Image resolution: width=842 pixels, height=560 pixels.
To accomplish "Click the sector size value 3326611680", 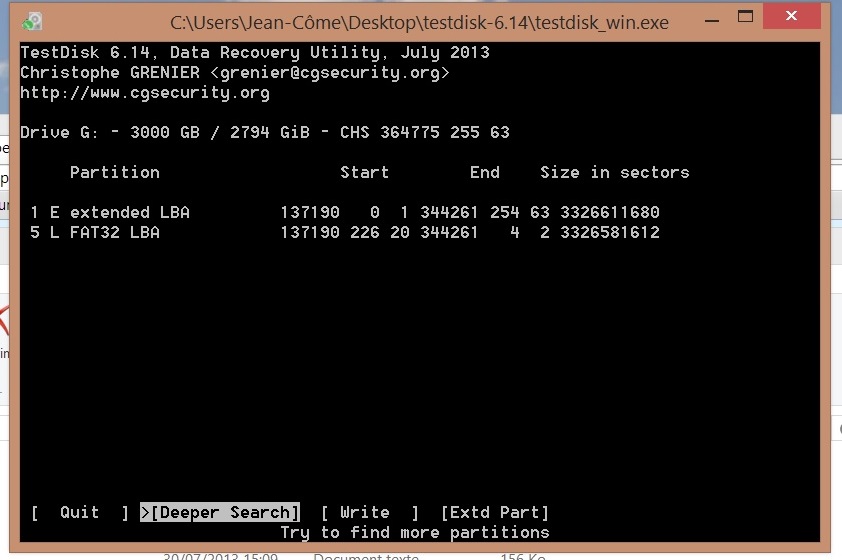I will [x=610, y=213].
